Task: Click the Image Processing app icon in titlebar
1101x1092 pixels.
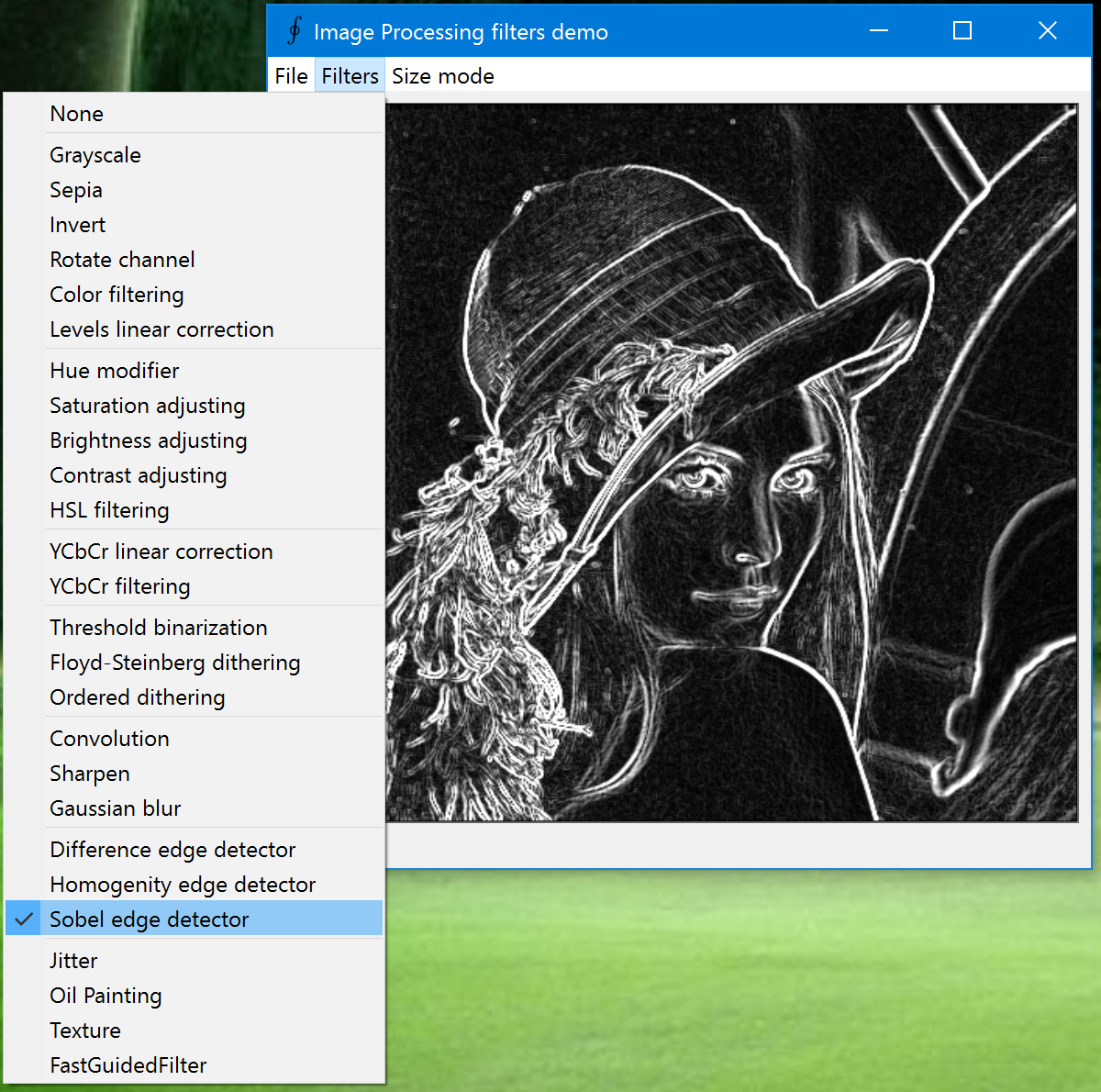Action: (293, 30)
